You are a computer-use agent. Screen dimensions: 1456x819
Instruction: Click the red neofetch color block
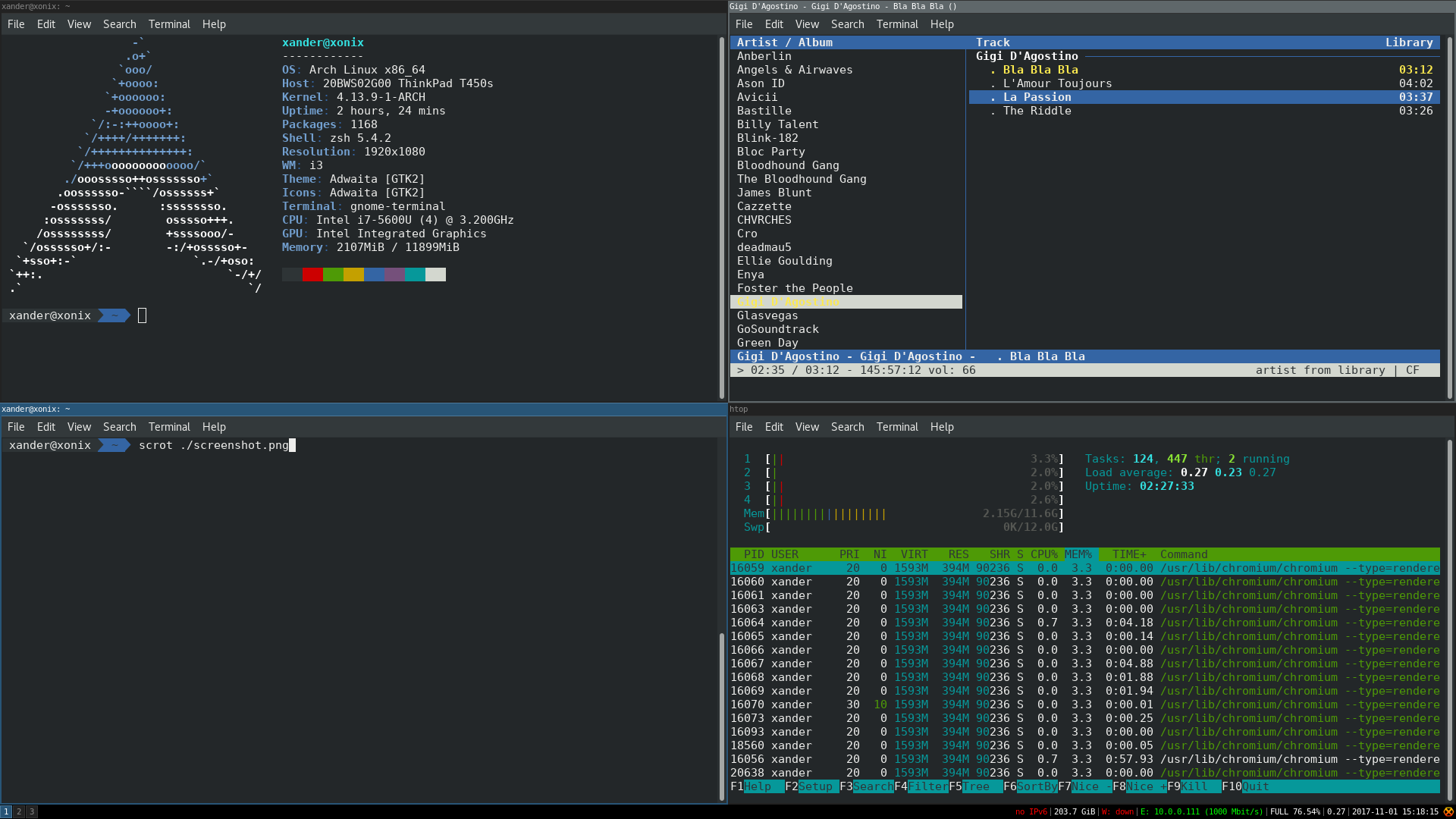[x=312, y=275]
